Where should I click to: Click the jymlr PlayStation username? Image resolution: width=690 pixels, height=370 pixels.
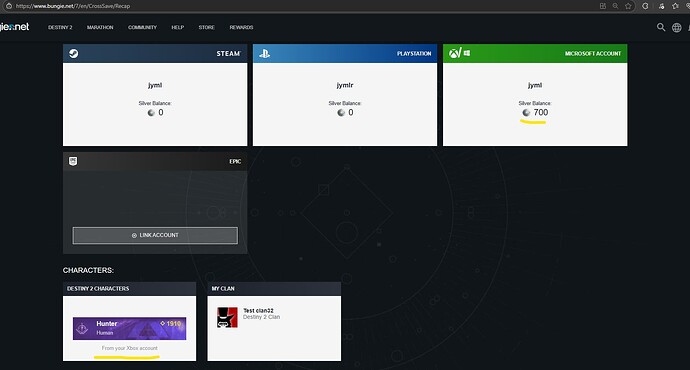coord(345,85)
